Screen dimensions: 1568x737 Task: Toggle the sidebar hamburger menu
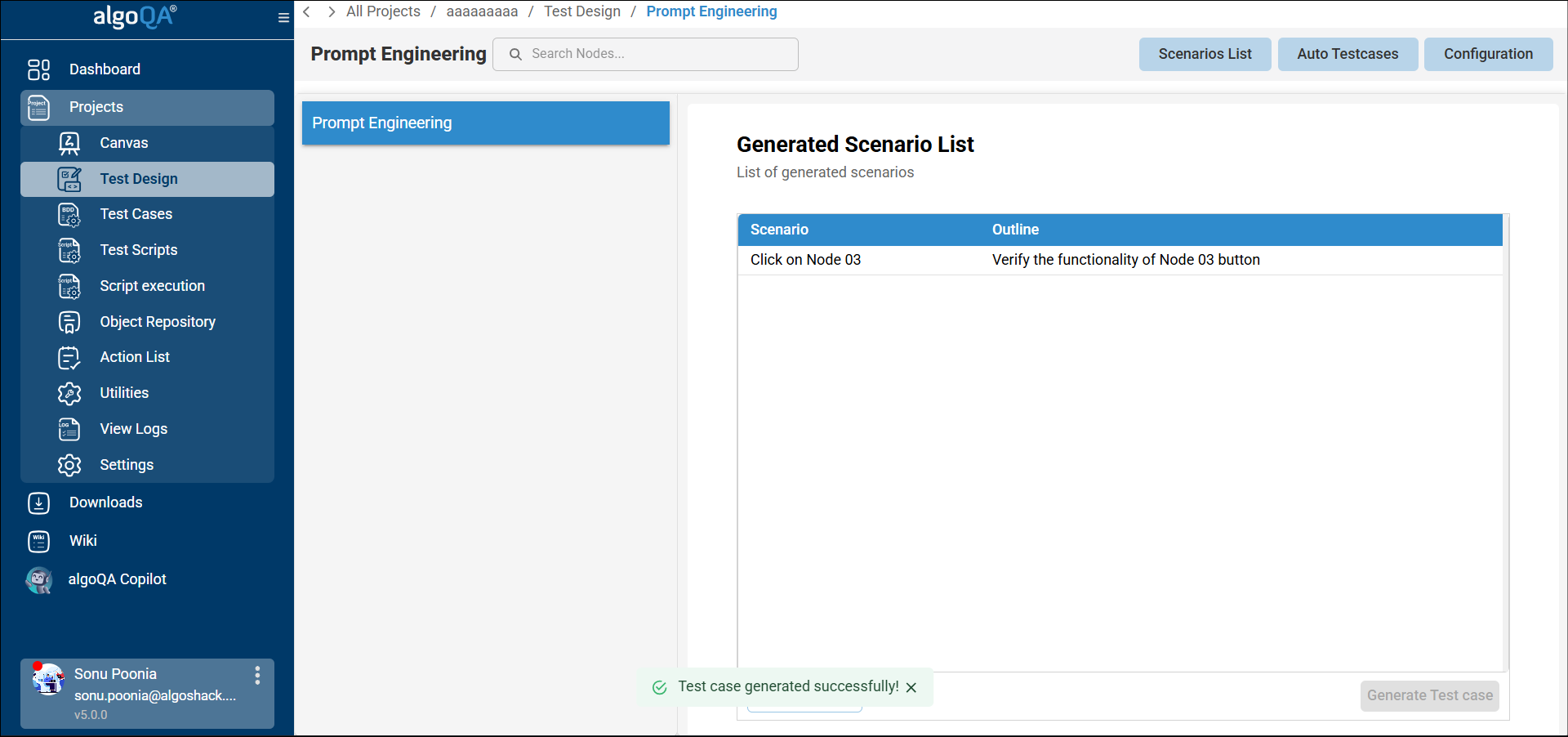(283, 18)
